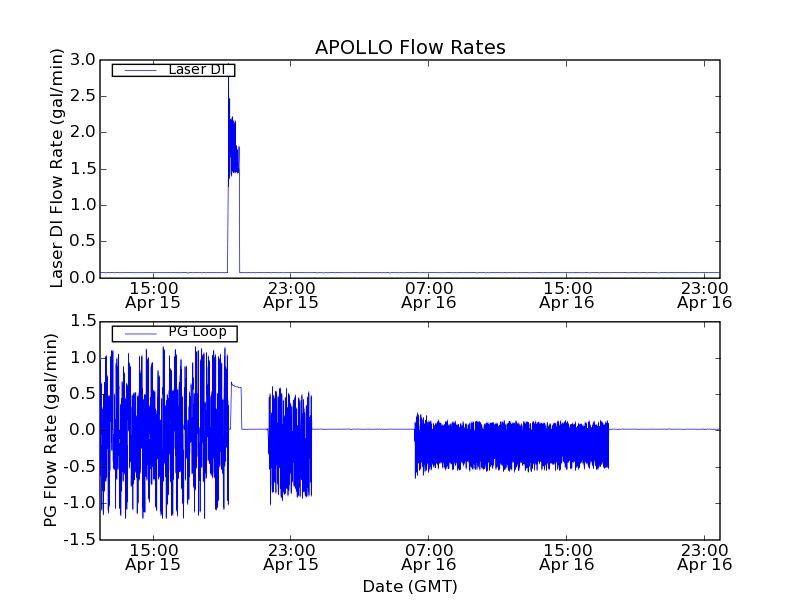Image resolution: width=800 pixels, height=600 pixels.
Task: Click "15:00 Apr 15" under the Laser DI plot
Action: click(153, 295)
